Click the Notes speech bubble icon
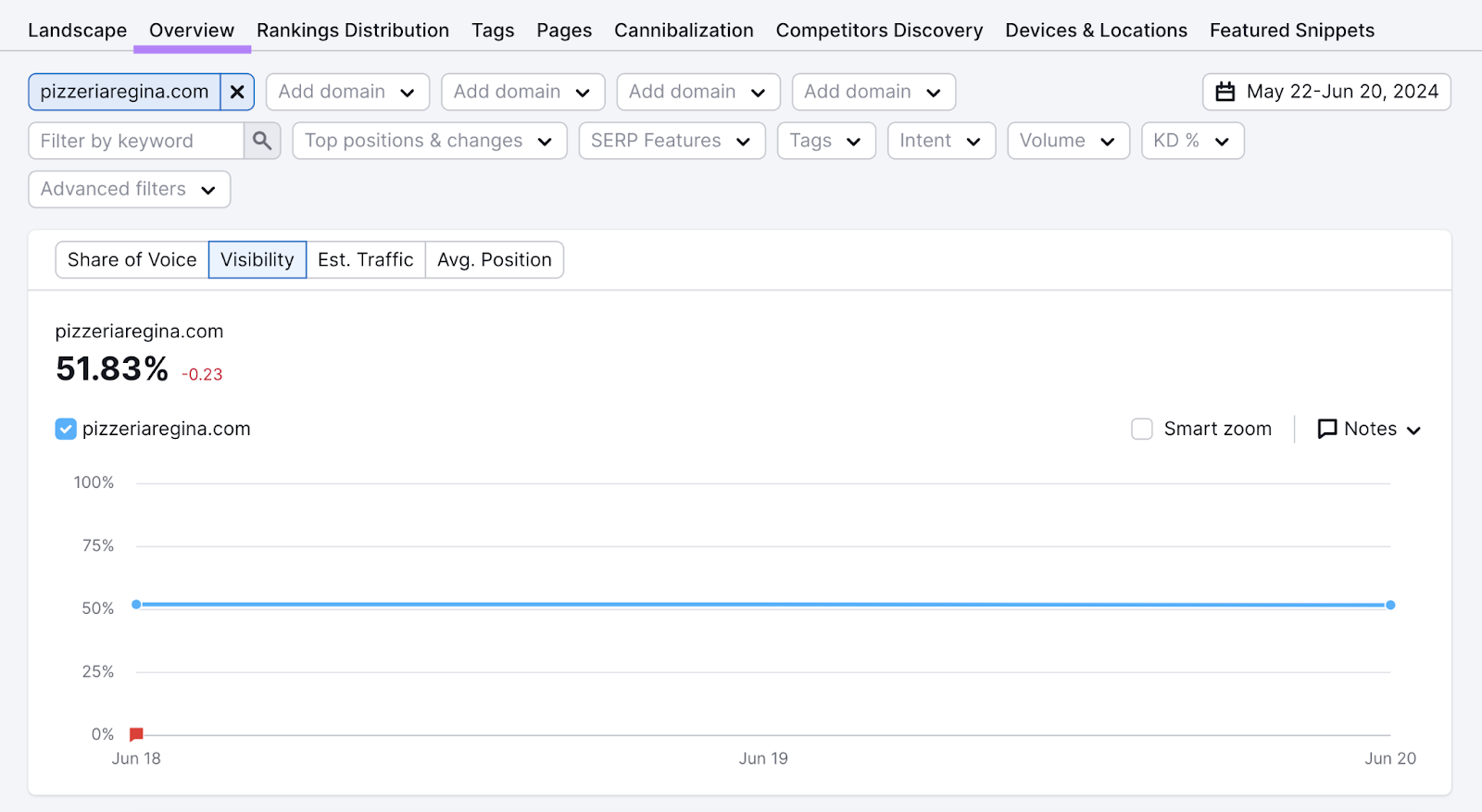The height and width of the screenshot is (812, 1482). pyautogui.click(x=1326, y=429)
